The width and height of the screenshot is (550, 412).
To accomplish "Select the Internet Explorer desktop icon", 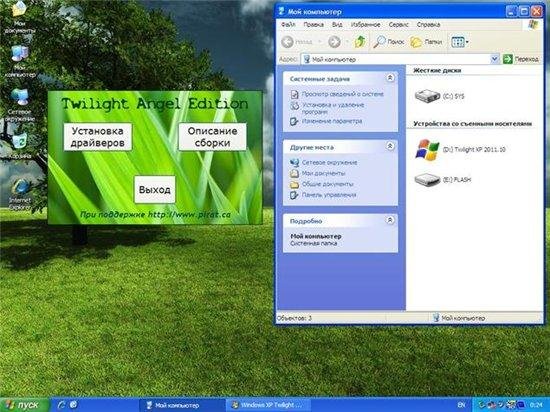I will click(x=20, y=194).
